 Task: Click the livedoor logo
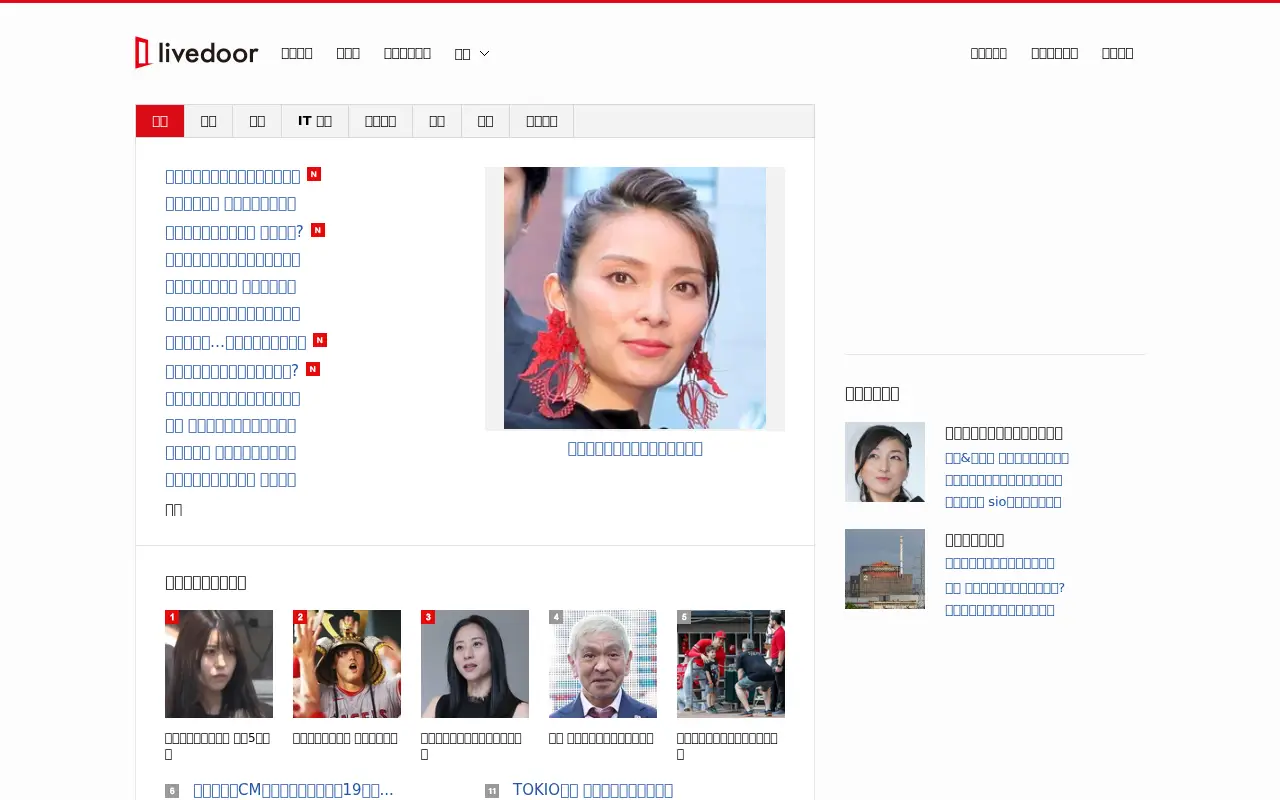[197, 53]
